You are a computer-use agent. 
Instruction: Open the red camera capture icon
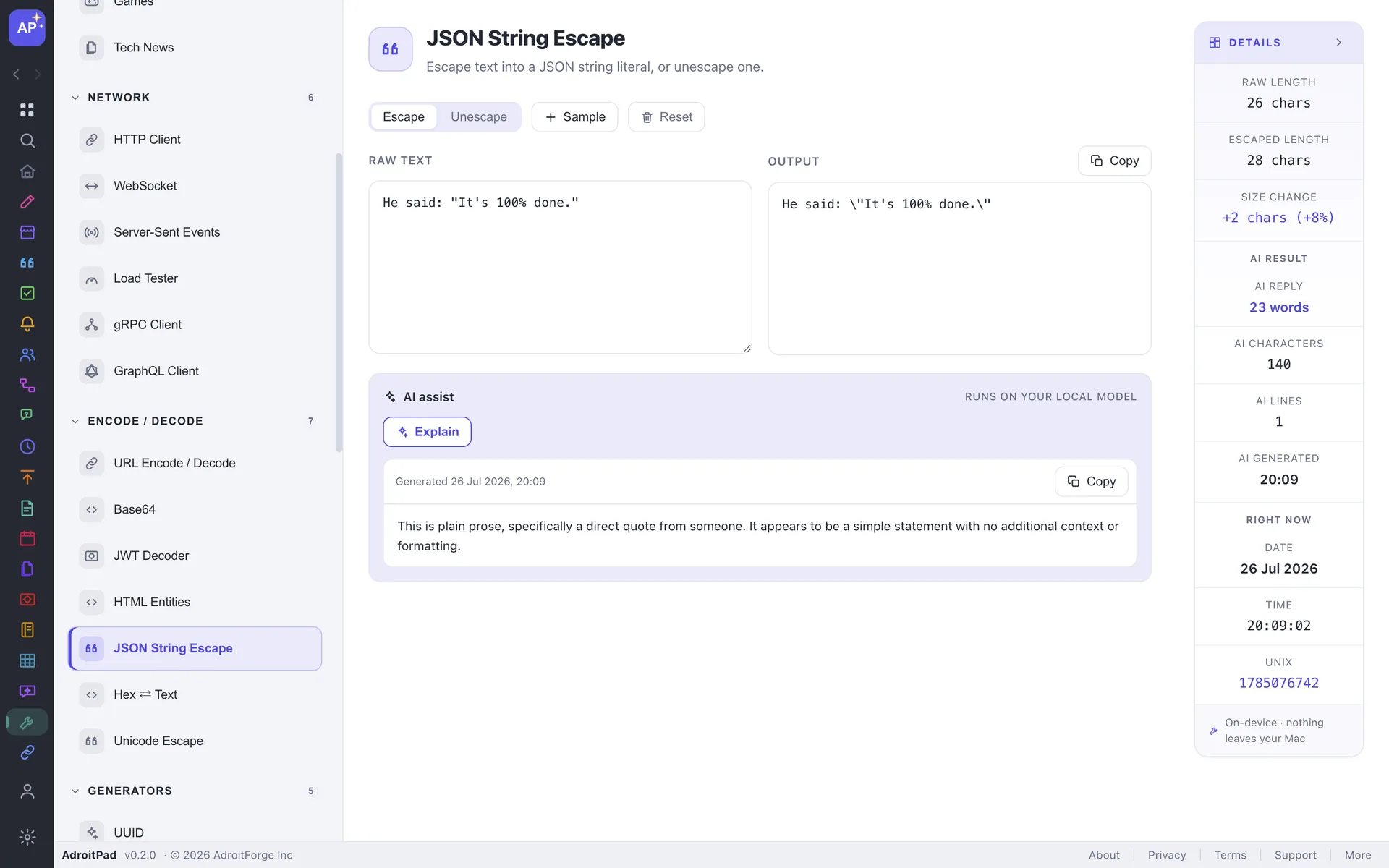point(27,600)
